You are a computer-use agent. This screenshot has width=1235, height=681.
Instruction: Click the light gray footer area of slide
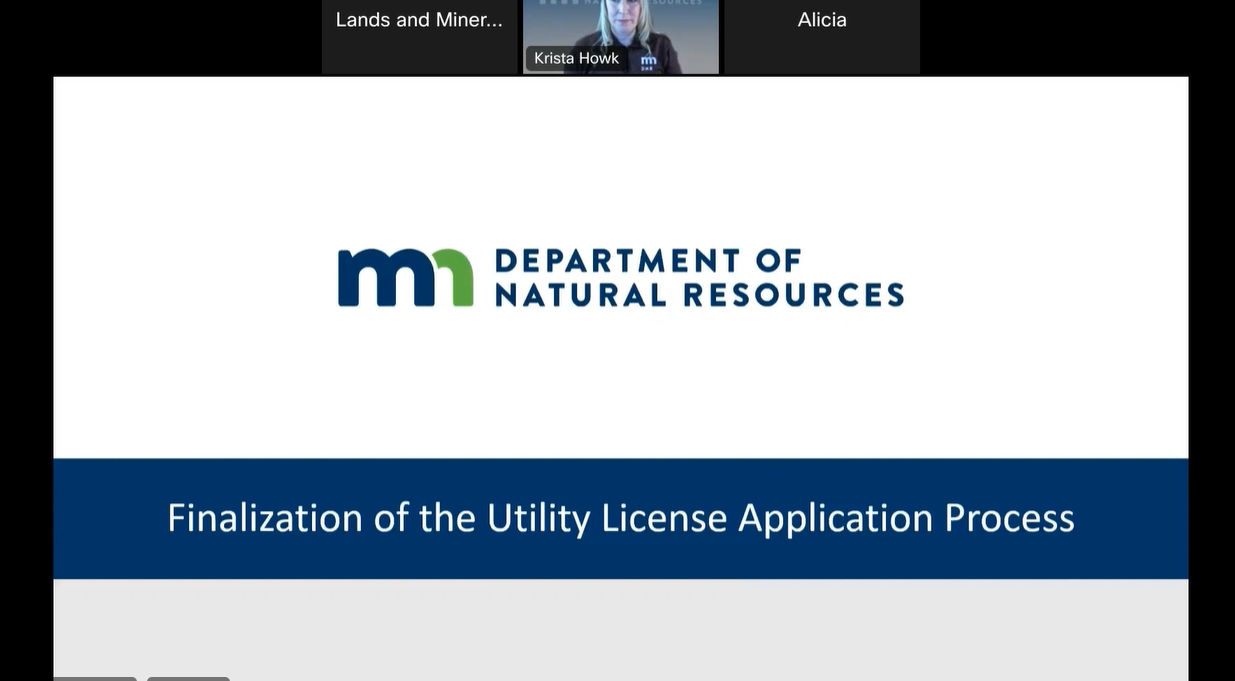[620, 630]
